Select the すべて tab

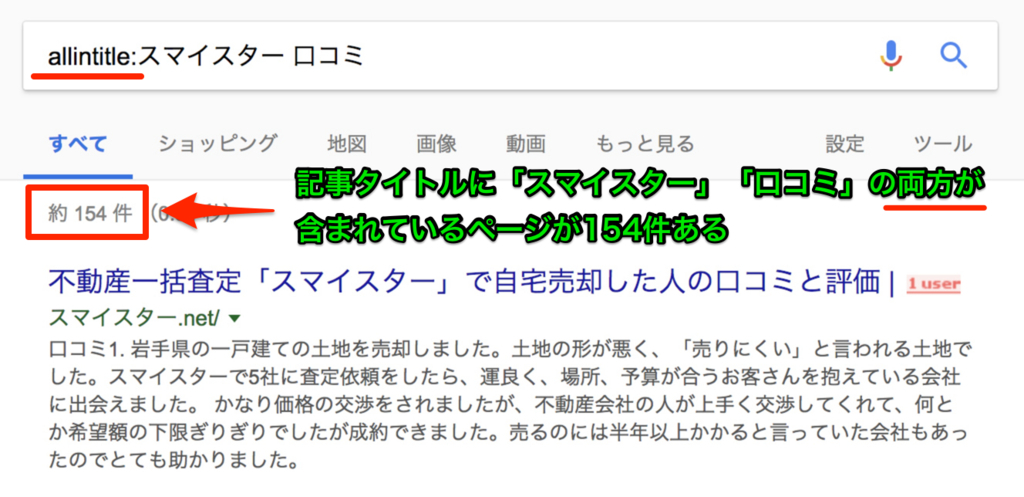click(x=78, y=144)
